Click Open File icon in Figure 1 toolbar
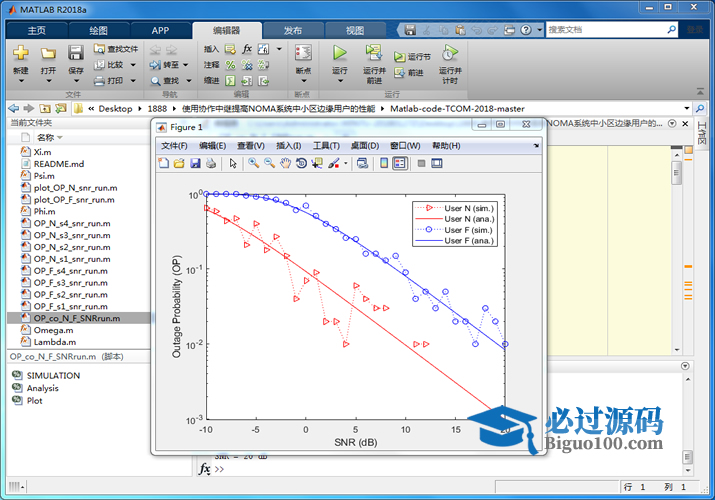The height and width of the screenshot is (500, 715). pos(179,163)
